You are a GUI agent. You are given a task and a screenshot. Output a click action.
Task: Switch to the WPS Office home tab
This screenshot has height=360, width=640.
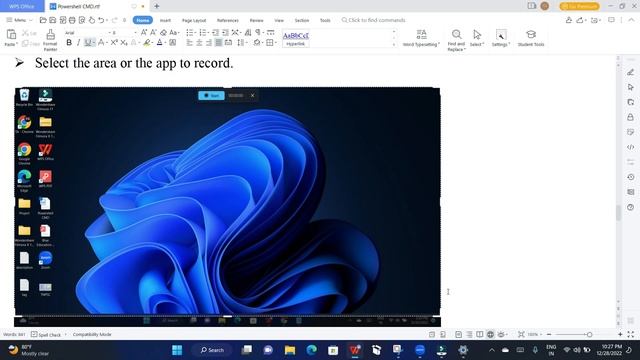pyautogui.click(x=22, y=6)
